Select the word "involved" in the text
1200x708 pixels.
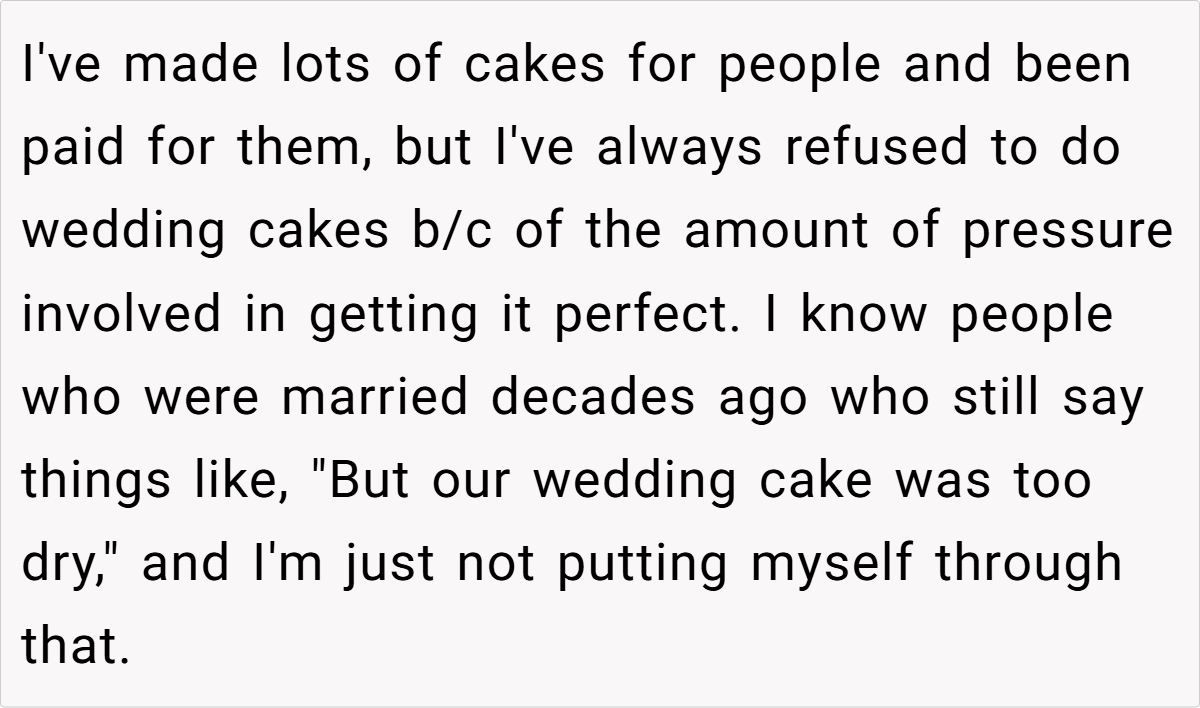[x=123, y=315]
